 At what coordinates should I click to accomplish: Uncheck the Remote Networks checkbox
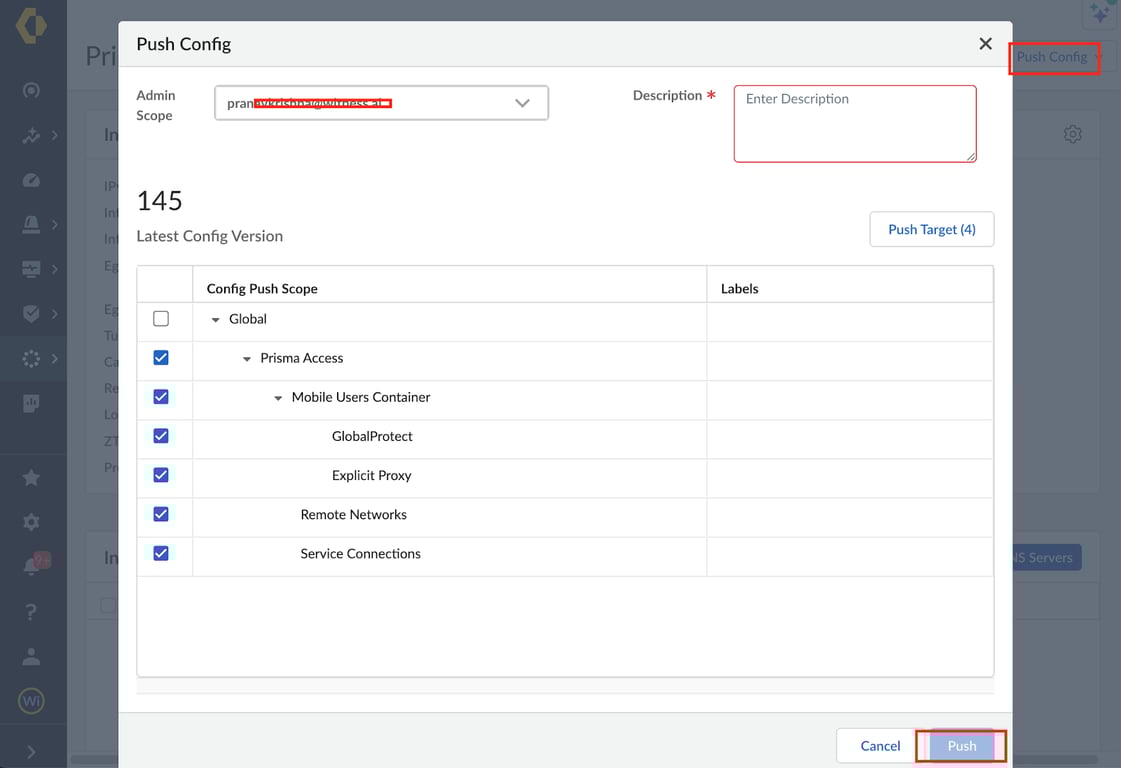tap(161, 514)
